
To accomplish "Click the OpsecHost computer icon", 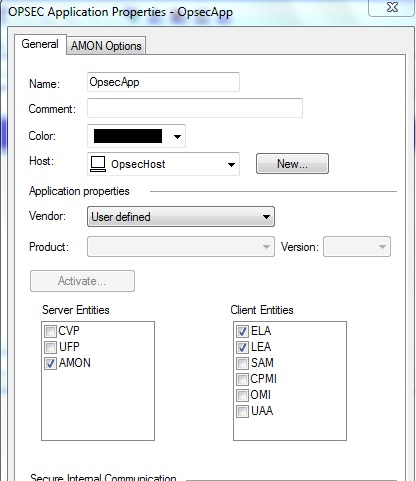I will click(x=98, y=164).
